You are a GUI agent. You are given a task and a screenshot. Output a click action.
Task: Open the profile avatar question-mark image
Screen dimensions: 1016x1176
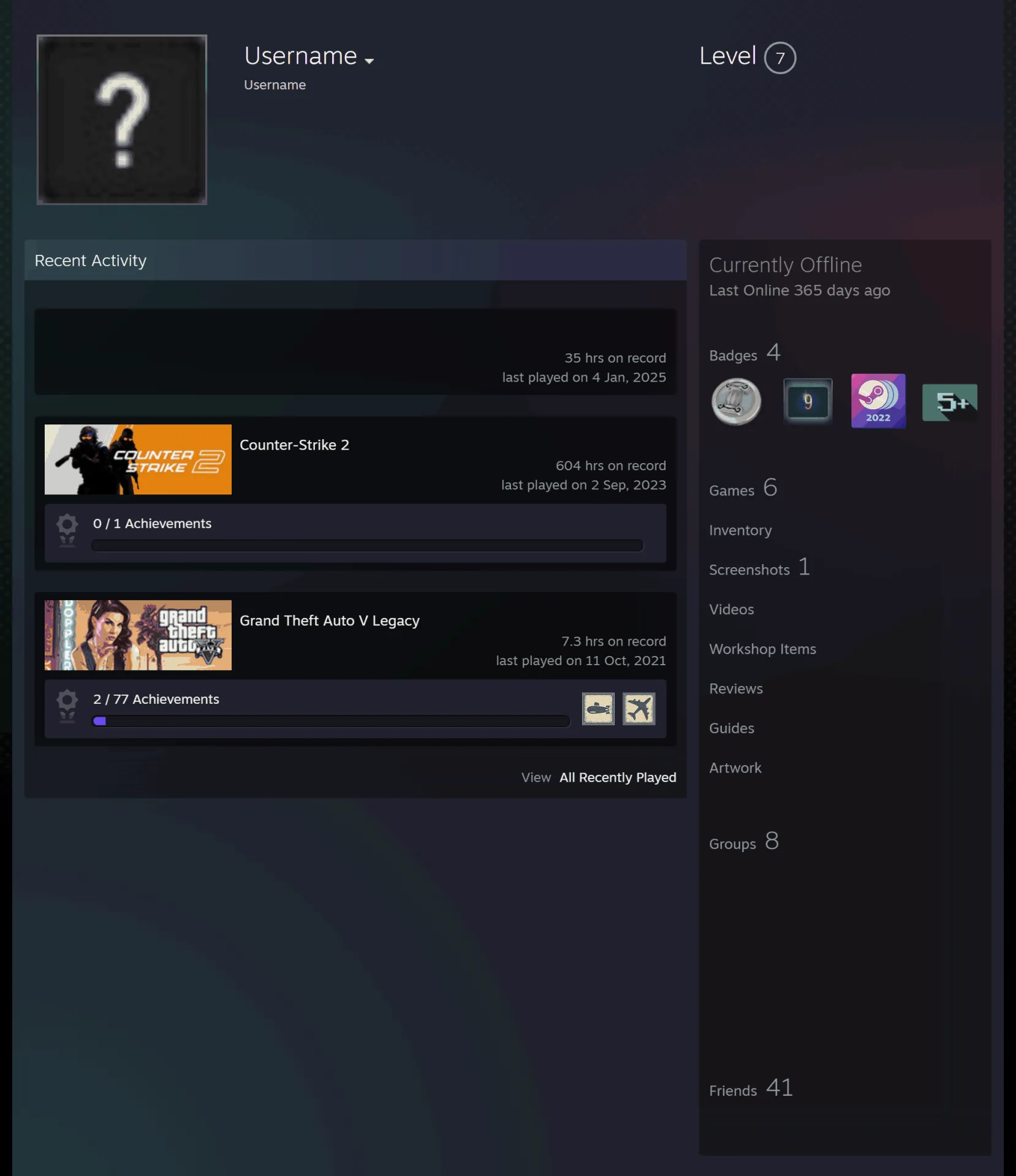122,119
